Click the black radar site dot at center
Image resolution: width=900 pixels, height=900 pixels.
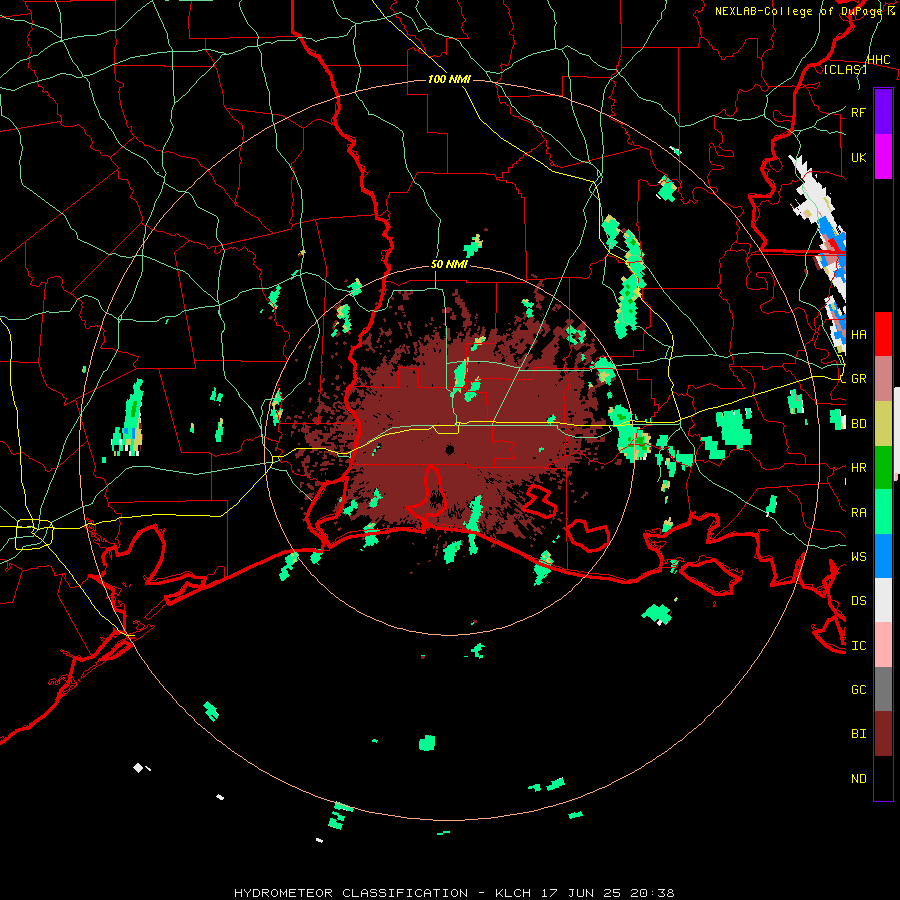tap(449, 449)
